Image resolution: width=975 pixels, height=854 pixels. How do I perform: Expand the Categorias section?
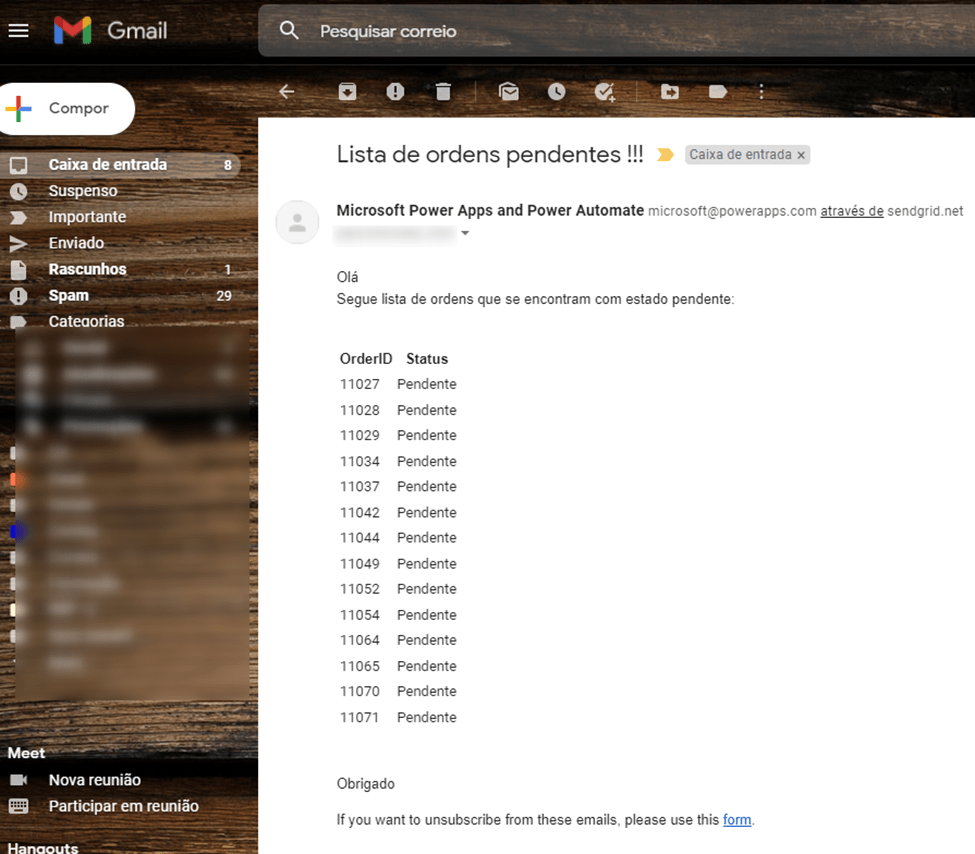point(86,321)
